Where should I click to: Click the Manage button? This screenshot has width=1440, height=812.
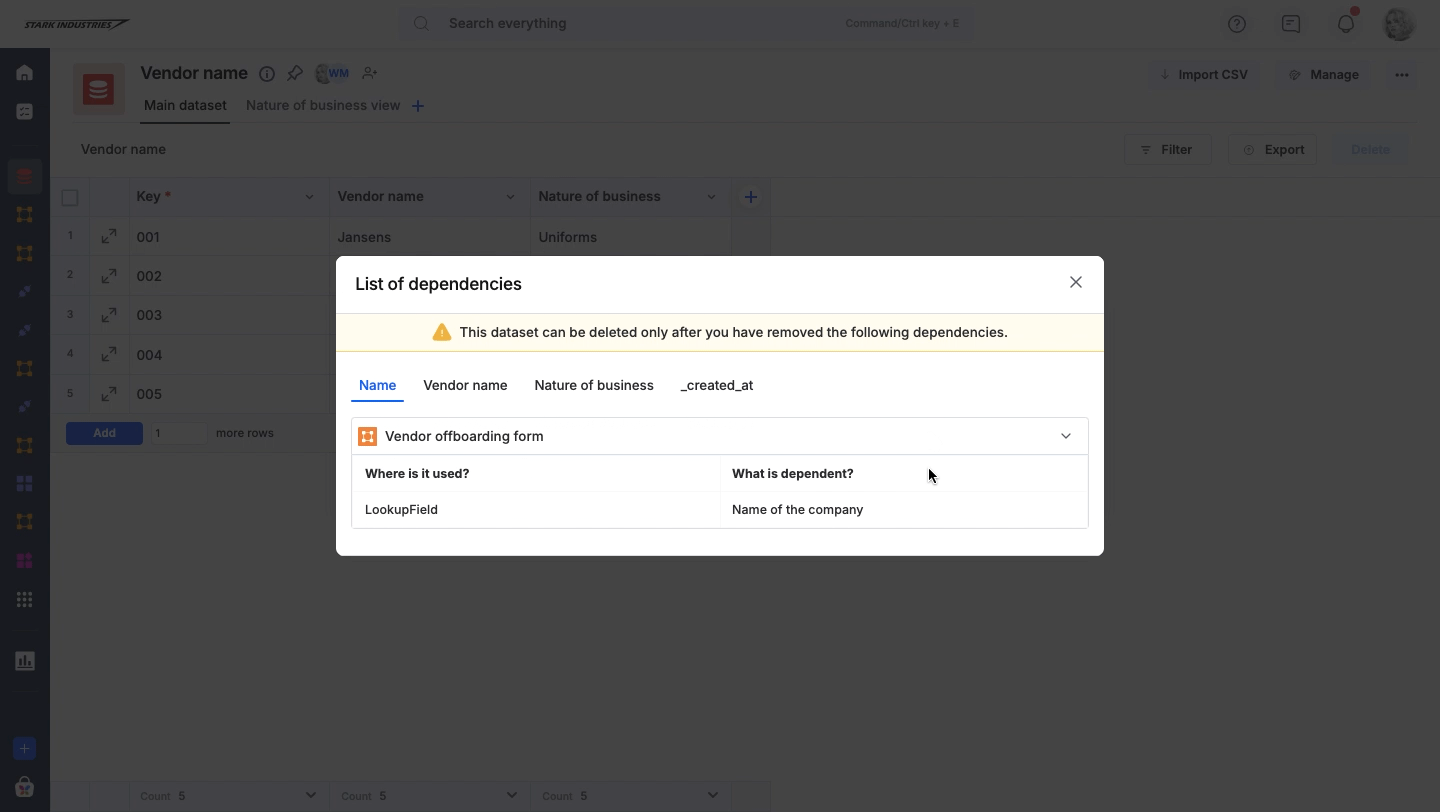pos(1324,75)
